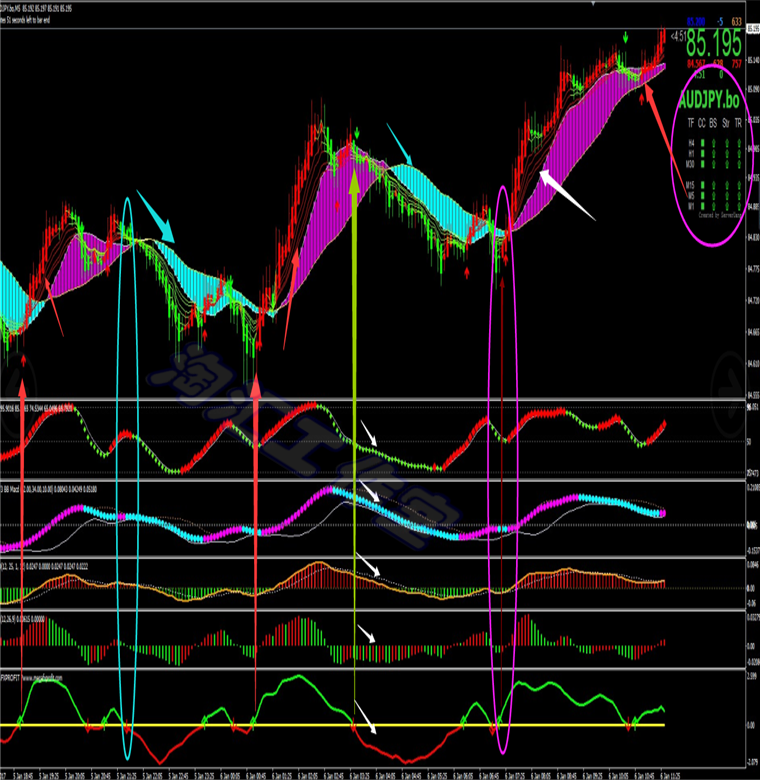The width and height of the screenshot is (760, 780).
Task: Click the M5 row CC green square
Action: [702, 195]
